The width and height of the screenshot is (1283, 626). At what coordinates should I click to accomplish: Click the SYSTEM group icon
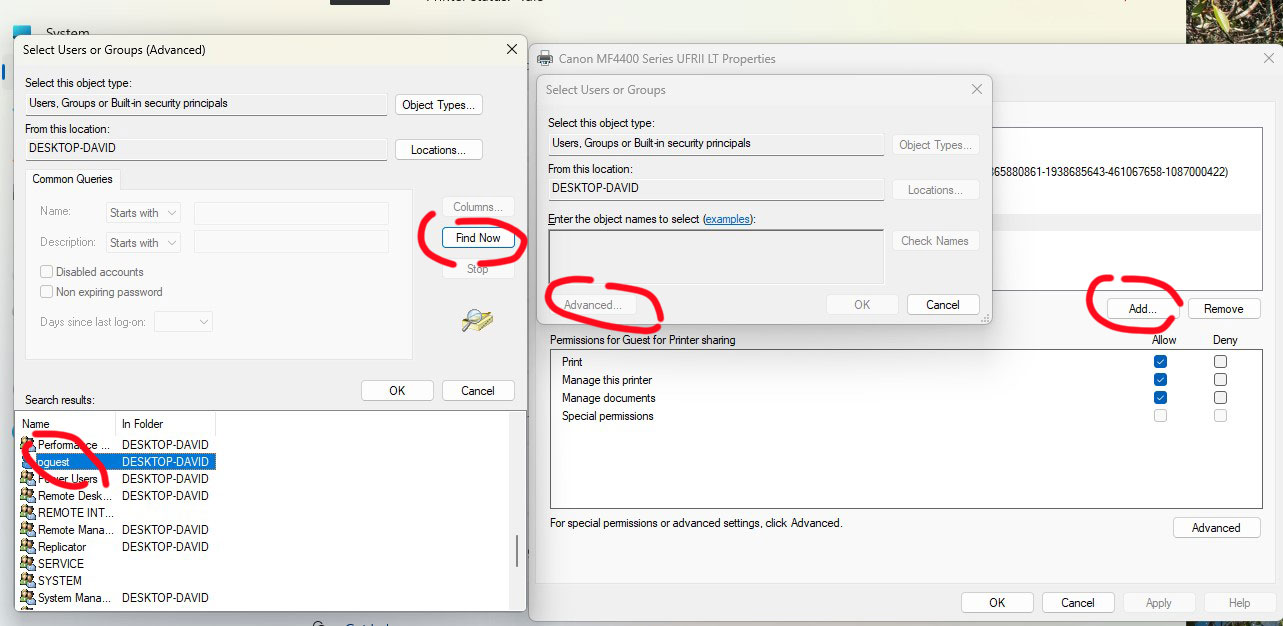coord(28,580)
